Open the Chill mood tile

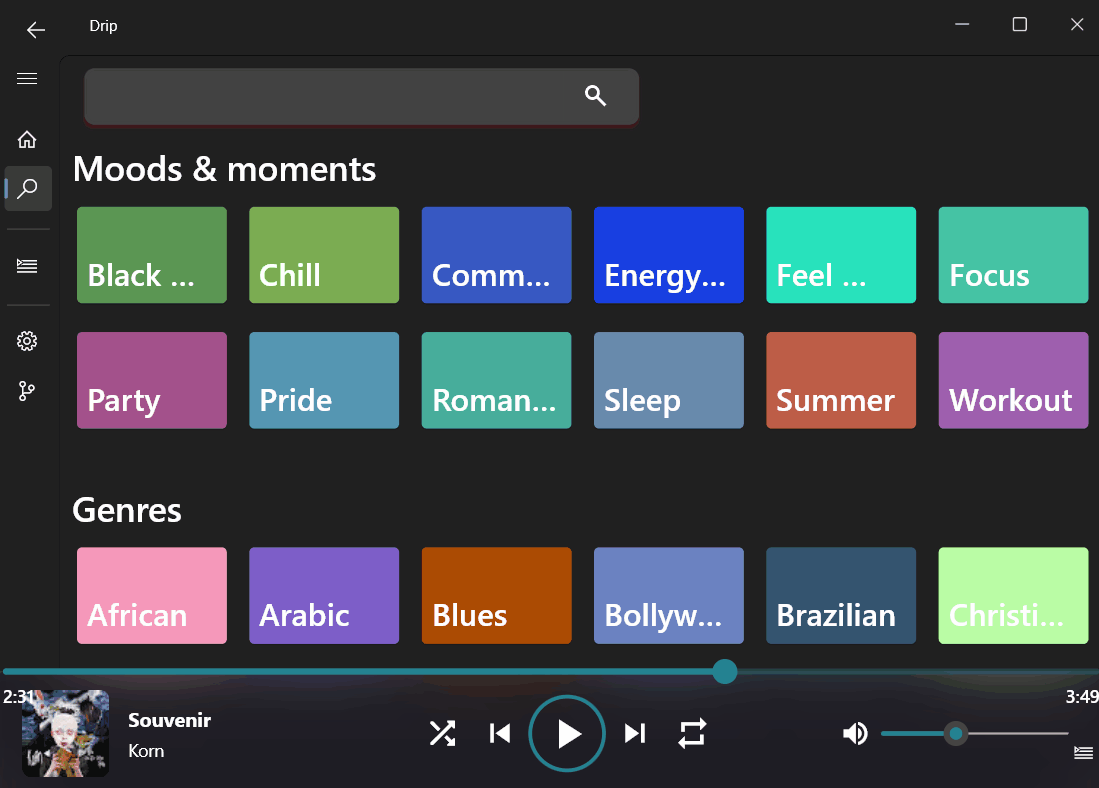325,255
